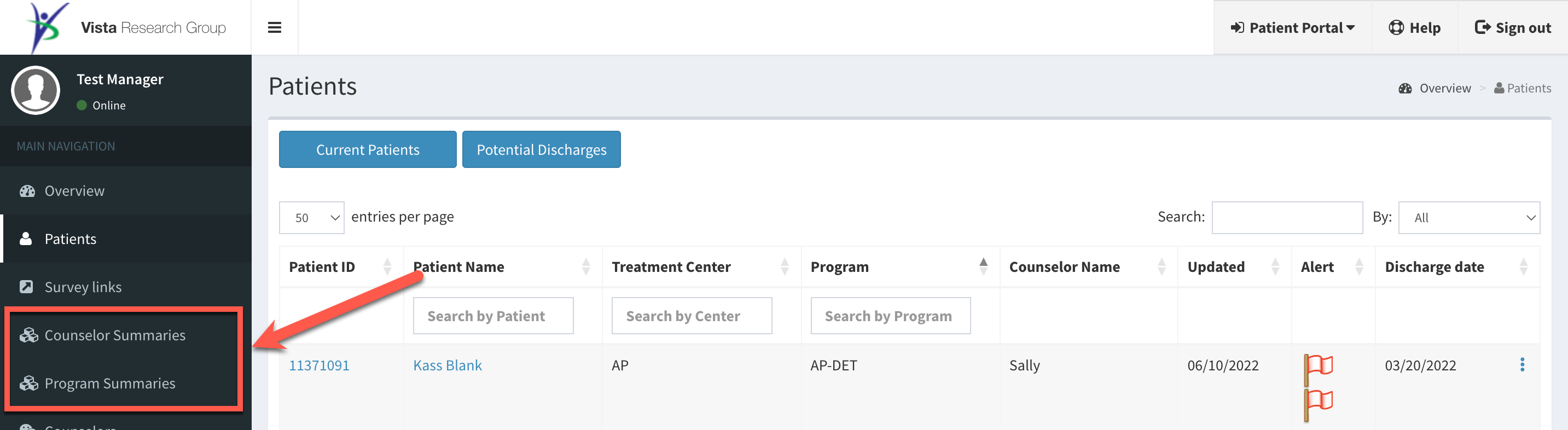
Task: Click the first red alert flag
Action: click(1319, 368)
